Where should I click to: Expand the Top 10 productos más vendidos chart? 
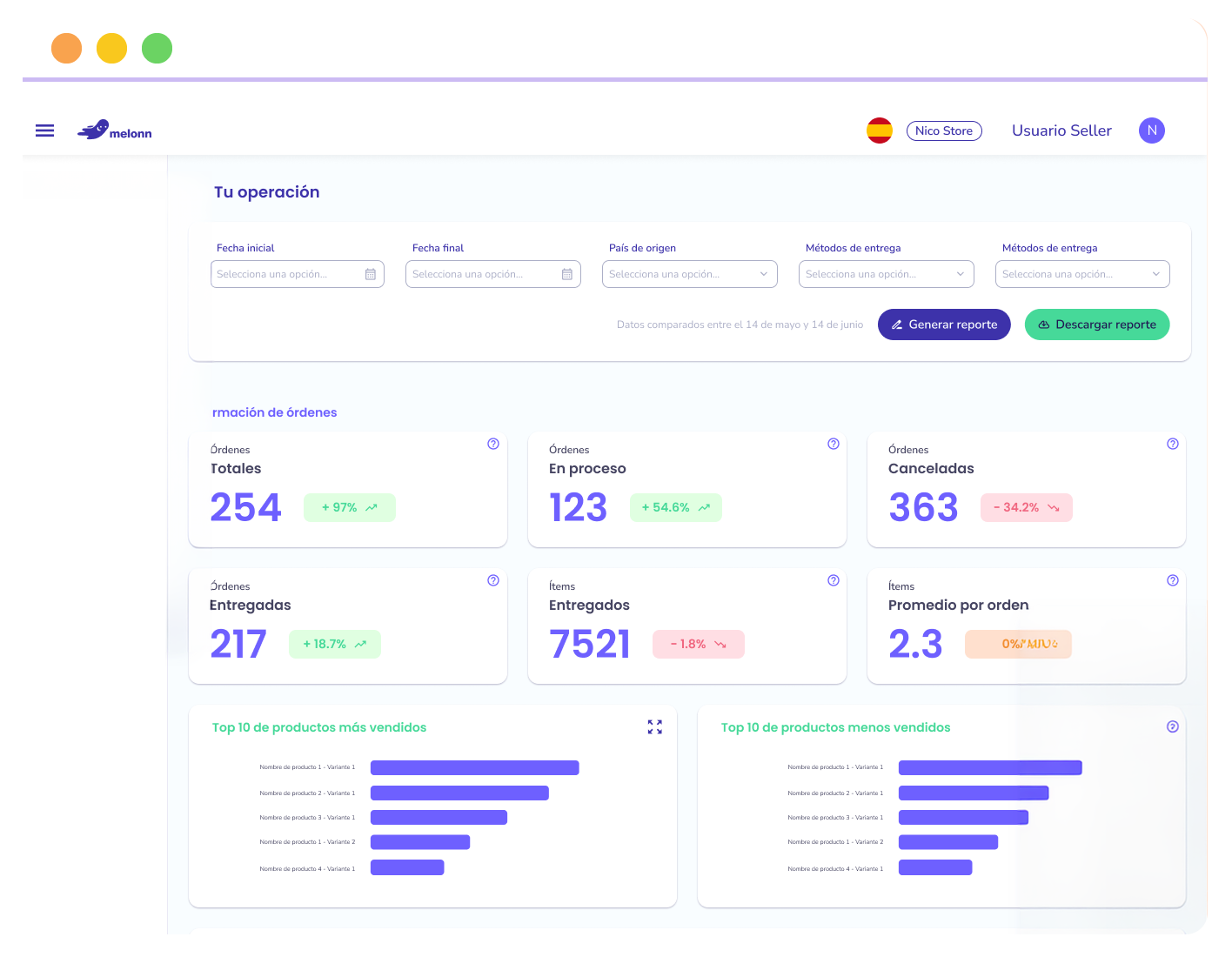click(654, 726)
